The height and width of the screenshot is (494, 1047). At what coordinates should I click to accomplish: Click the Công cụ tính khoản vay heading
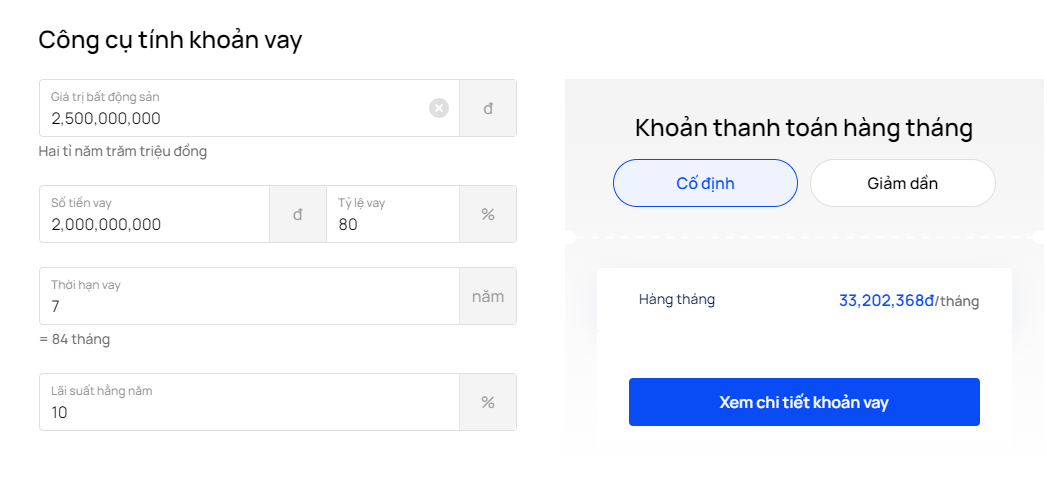[x=170, y=40]
